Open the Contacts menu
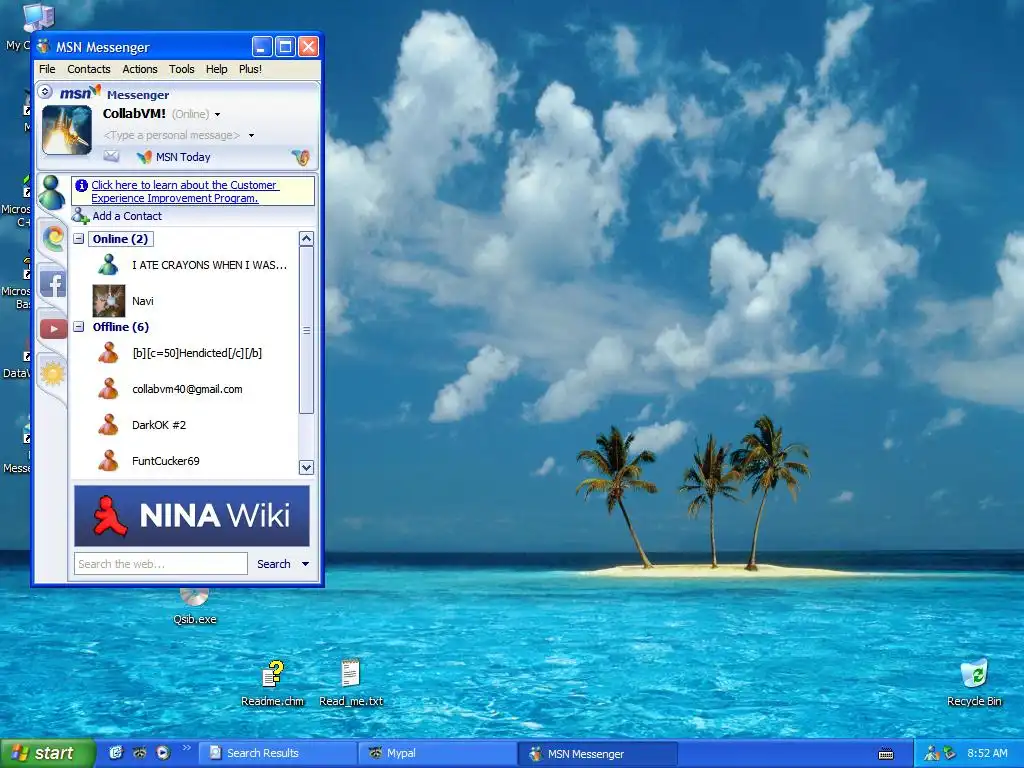Image resolution: width=1024 pixels, height=768 pixels. 89,69
